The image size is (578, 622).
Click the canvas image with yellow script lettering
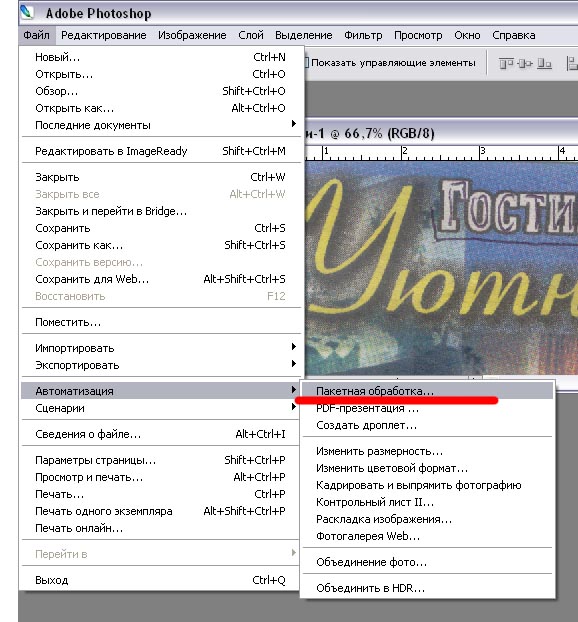(x=441, y=268)
